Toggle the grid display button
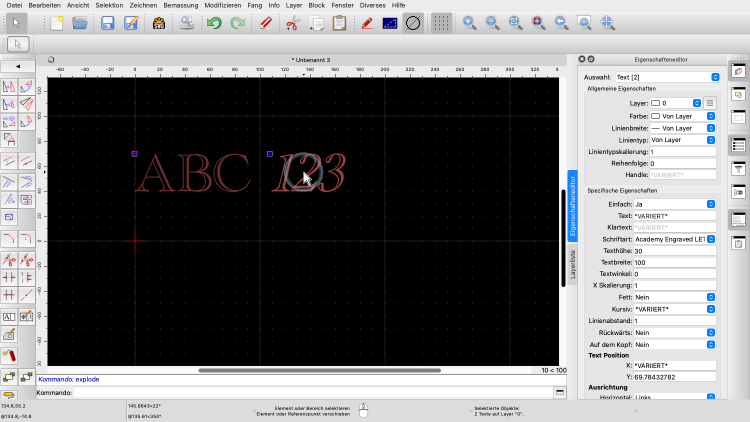This screenshot has width=750, height=422. (x=441, y=22)
